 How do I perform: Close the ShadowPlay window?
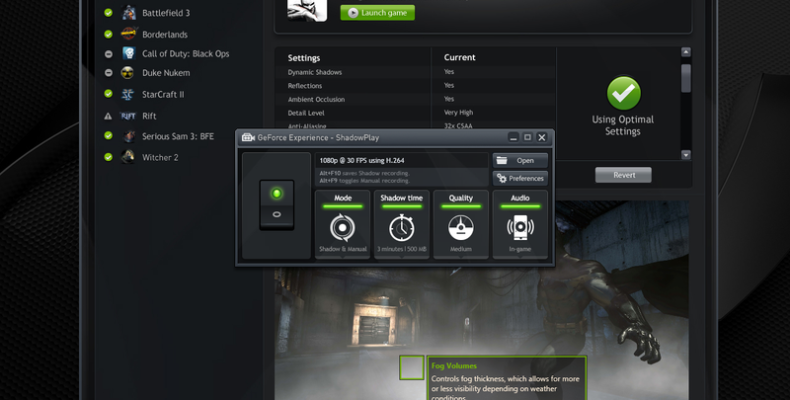[542, 138]
